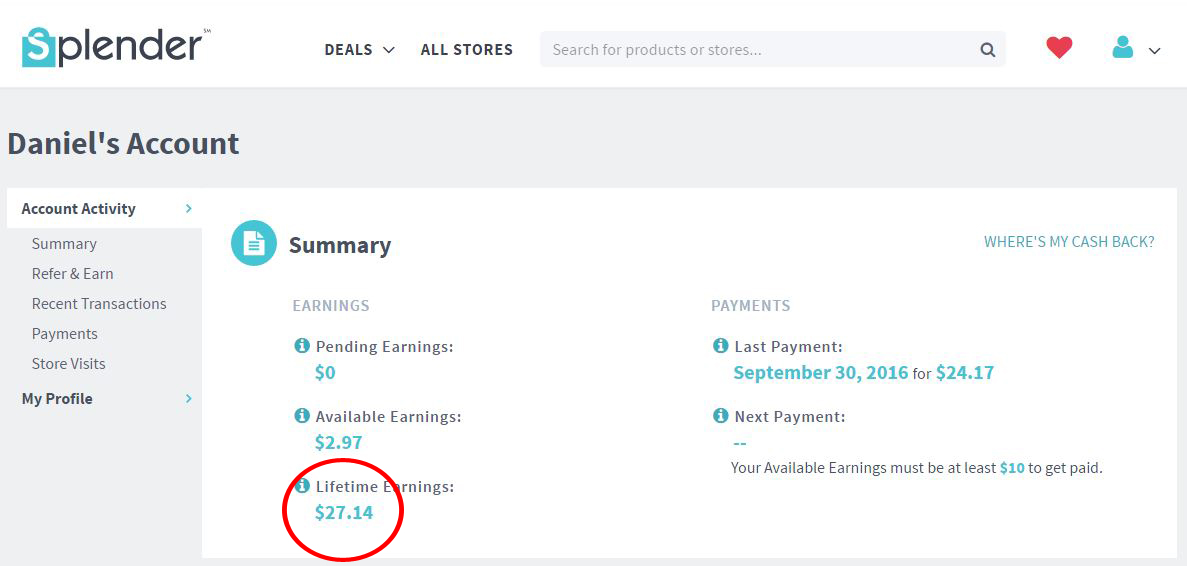Click the search magnifier icon
1187x566 pixels.
(987, 50)
